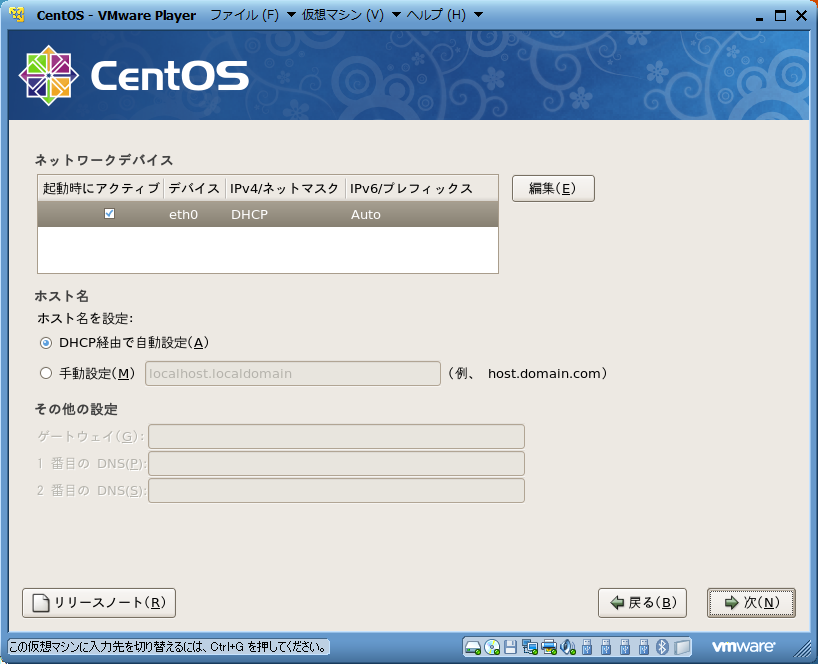Image resolution: width=818 pixels, height=664 pixels.
Task: Click the デバイス column header
Action: click(194, 188)
